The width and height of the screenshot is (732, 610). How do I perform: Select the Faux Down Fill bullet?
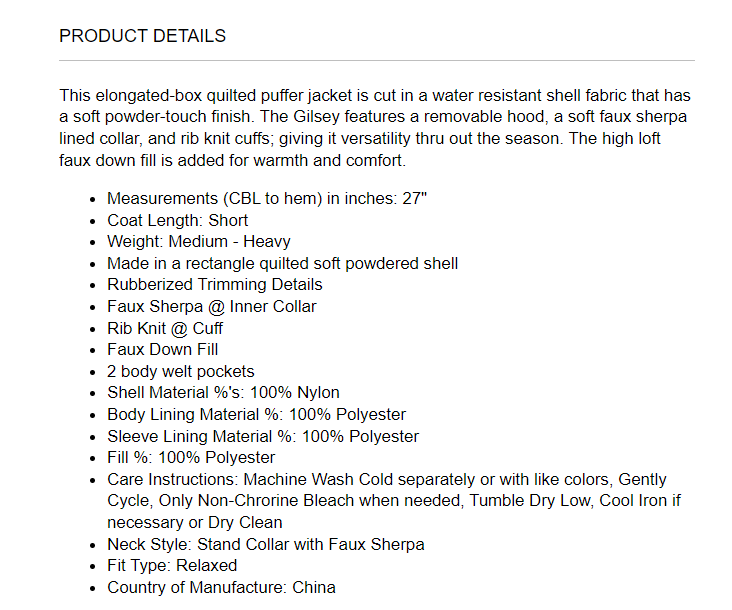(x=162, y=349)
